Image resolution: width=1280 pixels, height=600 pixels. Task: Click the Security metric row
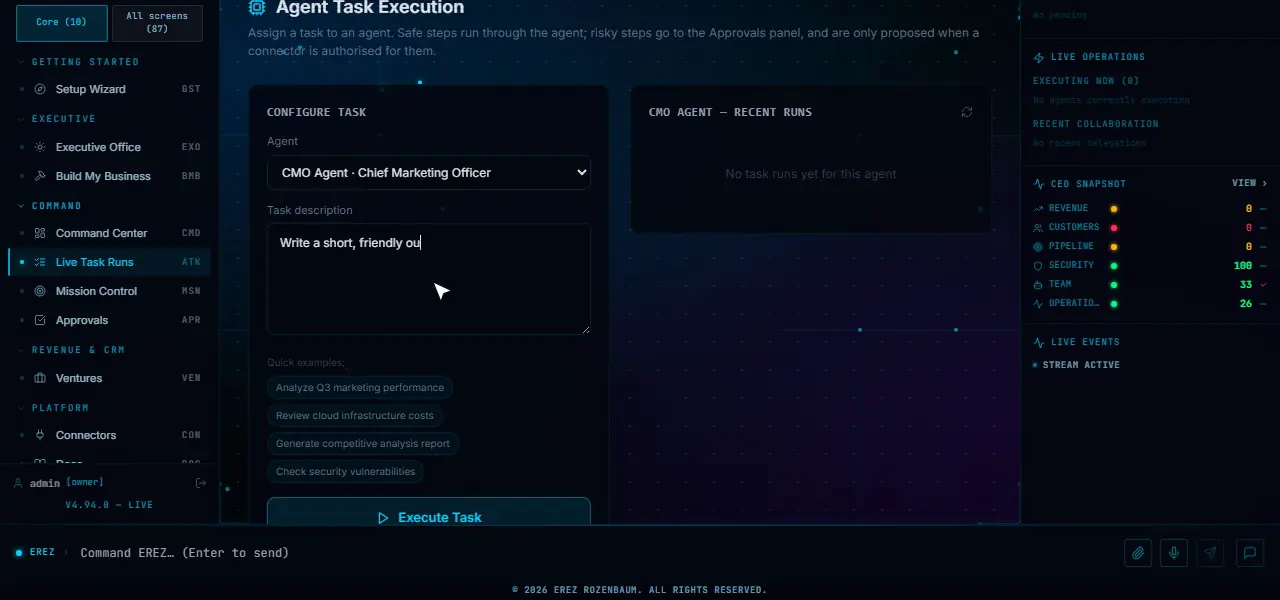1150,266
